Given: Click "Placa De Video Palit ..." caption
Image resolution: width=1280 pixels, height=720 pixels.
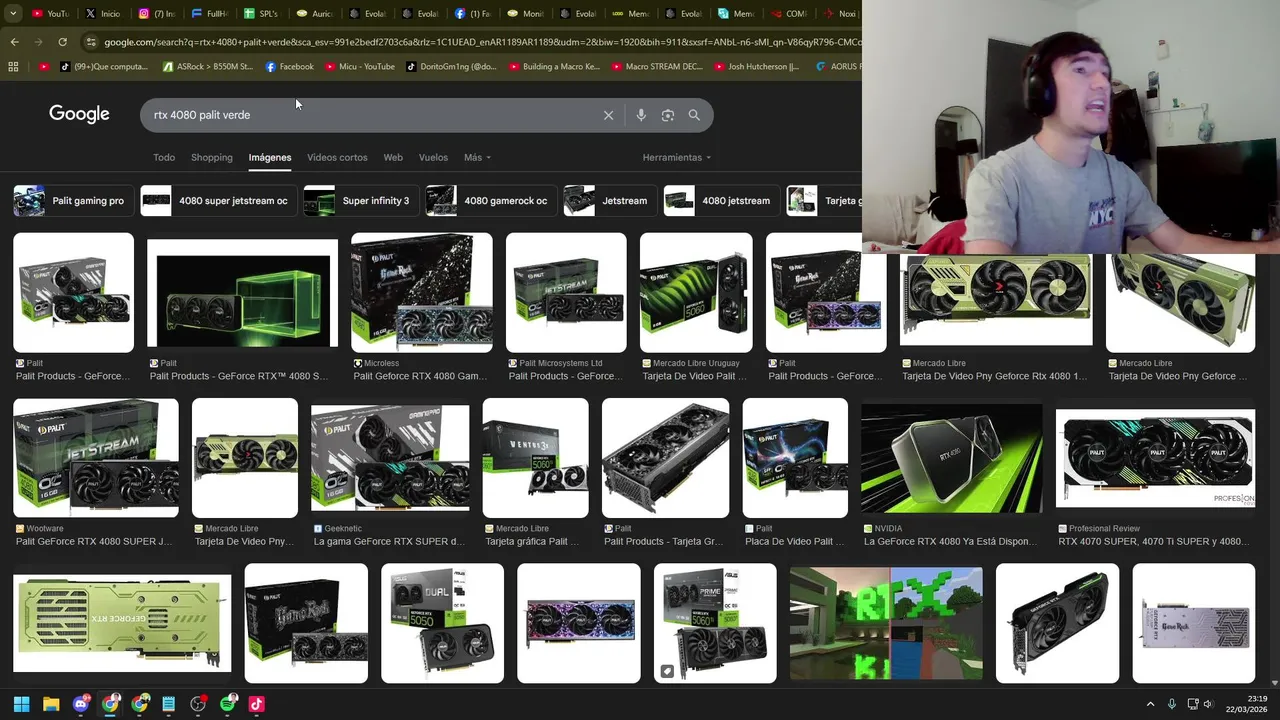Looking at the screenshot, I should point(795,541).
